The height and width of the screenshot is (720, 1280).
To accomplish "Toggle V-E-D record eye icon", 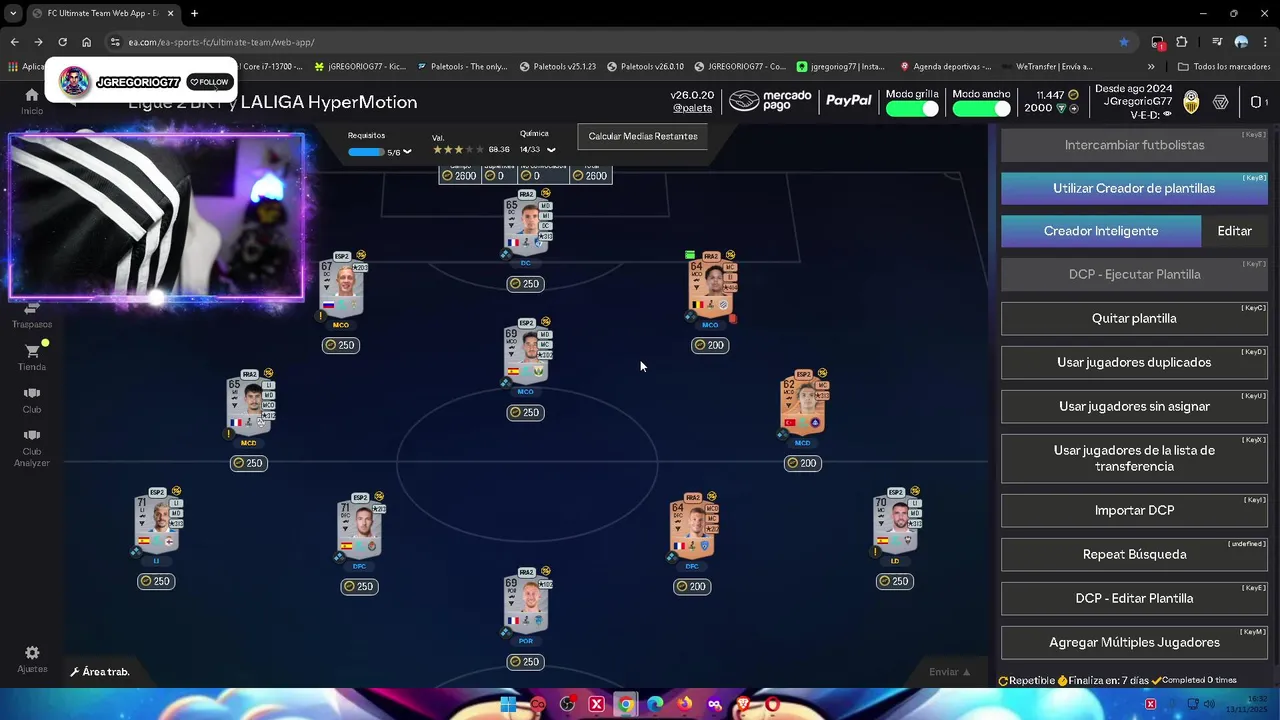I will (x=1167, y=115).
